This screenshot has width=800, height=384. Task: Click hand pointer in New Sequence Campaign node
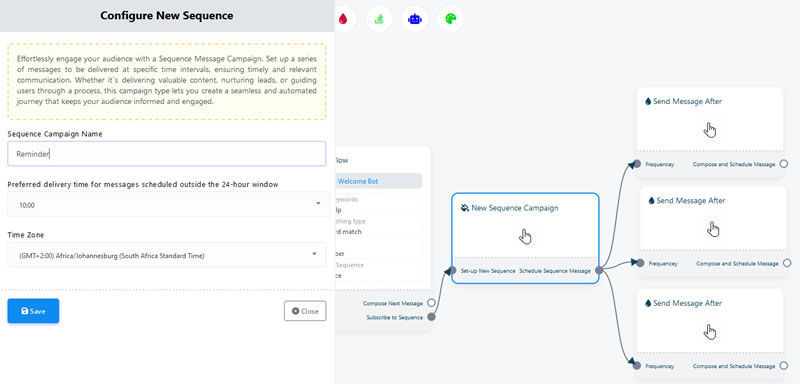click(x=525, y=236)
